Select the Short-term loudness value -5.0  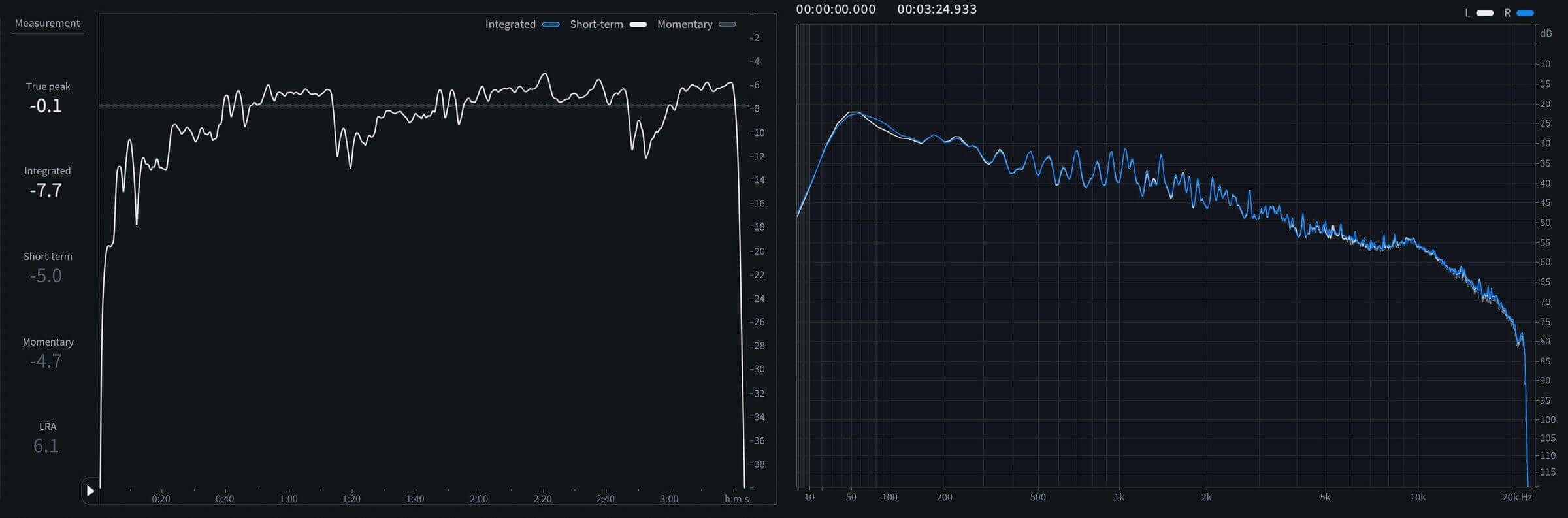tap(46, 276)
